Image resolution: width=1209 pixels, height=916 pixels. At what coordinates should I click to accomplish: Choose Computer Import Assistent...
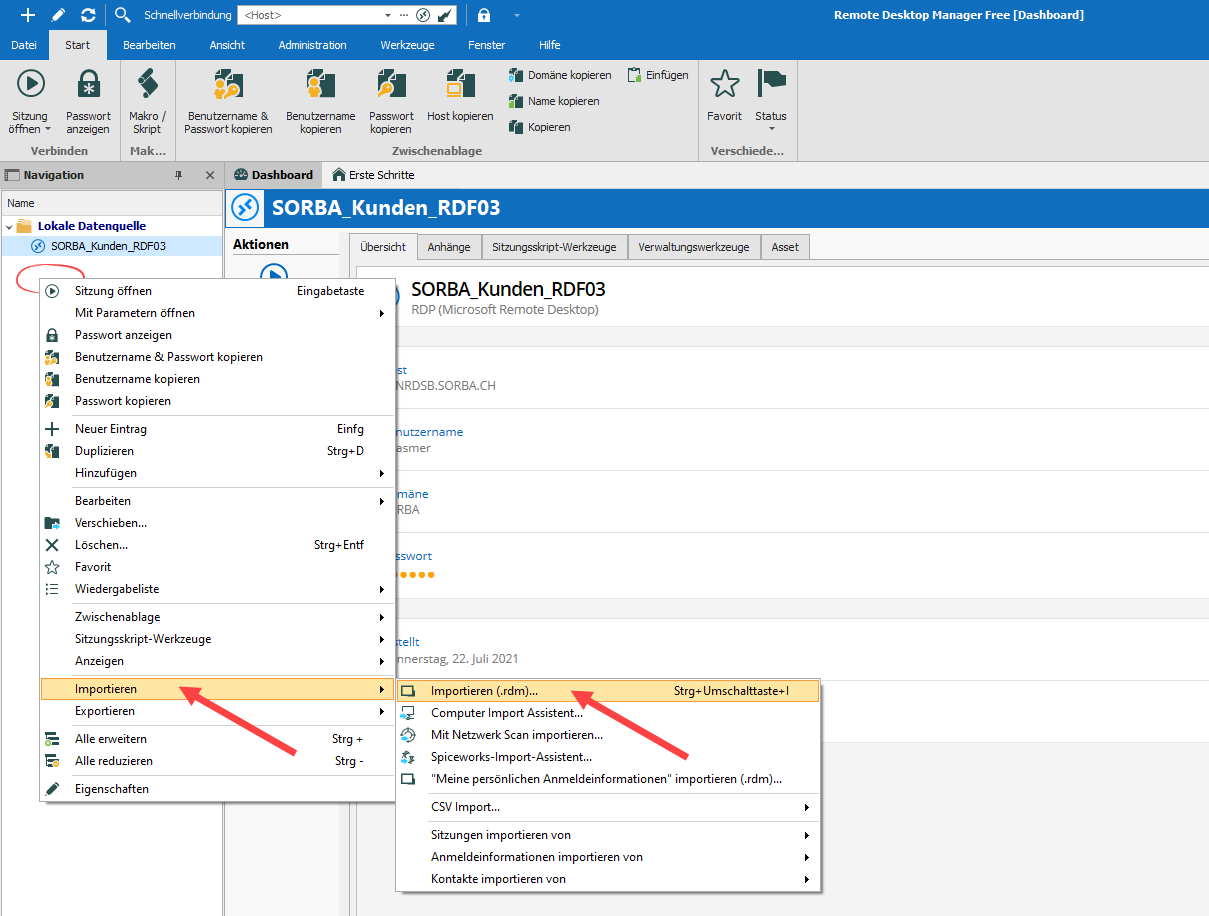click(608, 713)
